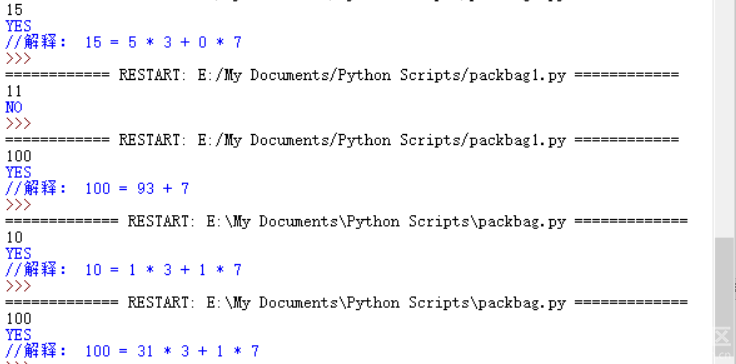Click the output line '100 = 93 + 7'
Viewport: 736px width, 364px height.
click(97, 189)
